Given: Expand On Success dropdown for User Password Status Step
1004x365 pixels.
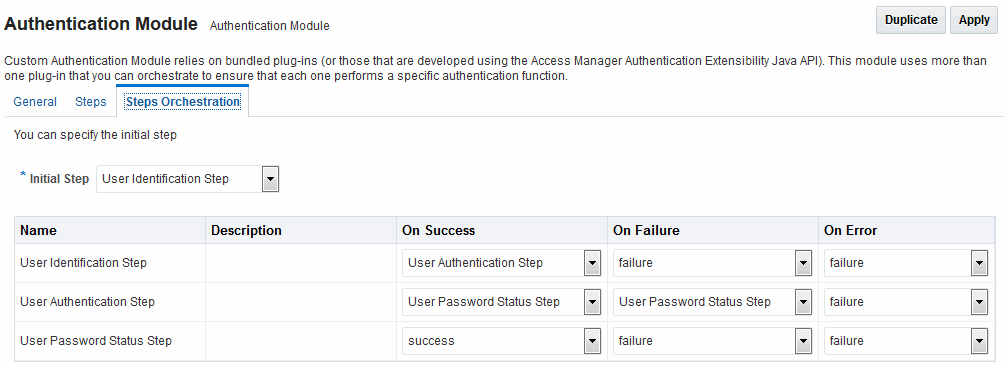Looking at the screenshot, I should click(x=592, y=341).
